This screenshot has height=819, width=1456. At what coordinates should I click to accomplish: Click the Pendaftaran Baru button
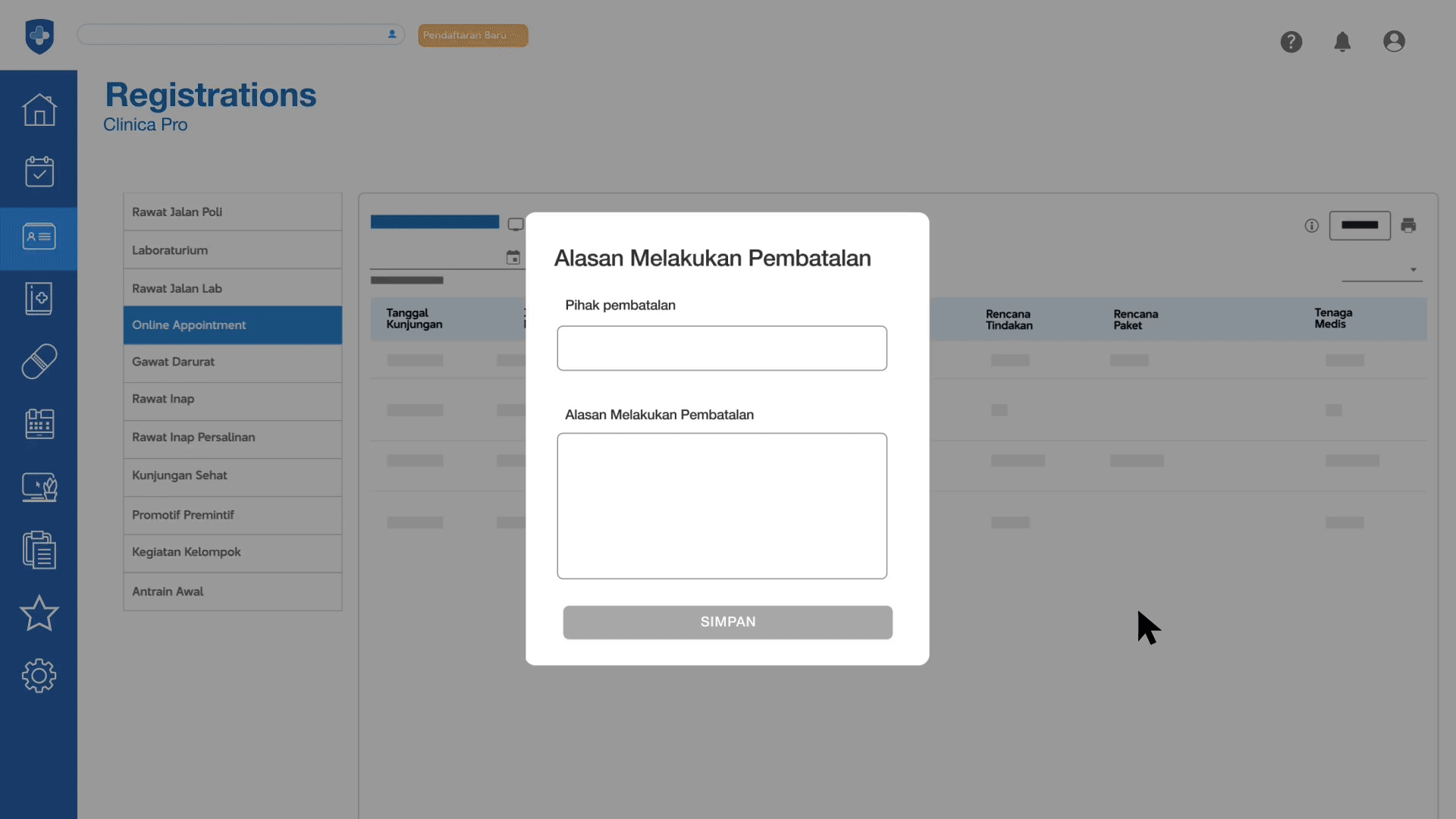[472, 36]
